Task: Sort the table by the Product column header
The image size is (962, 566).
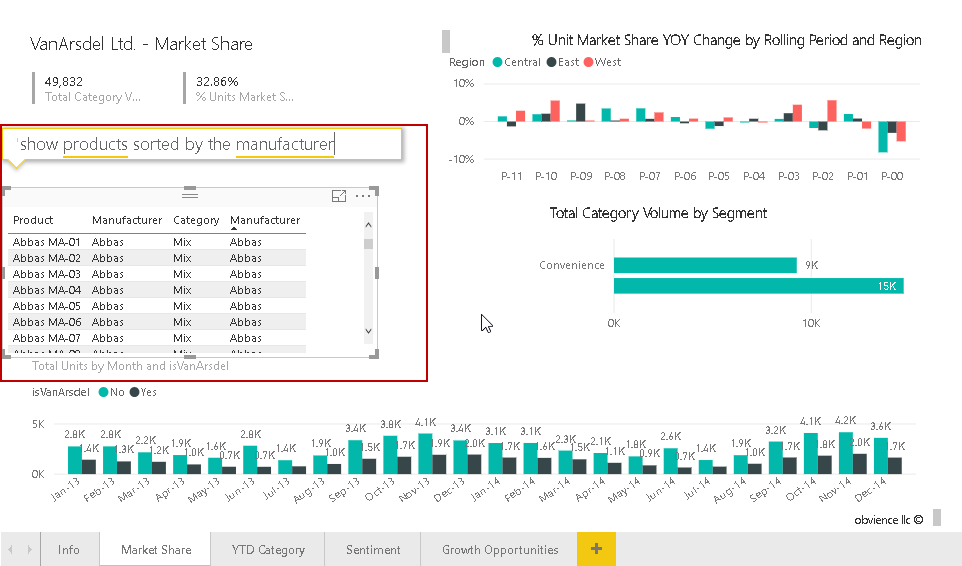Action: [33, 220]
